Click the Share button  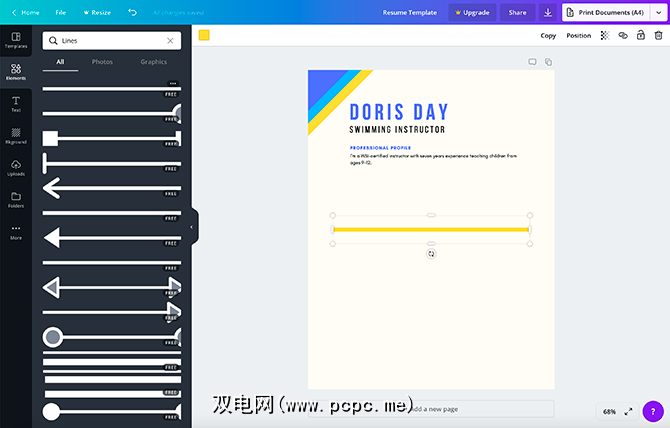pos(517,12)
